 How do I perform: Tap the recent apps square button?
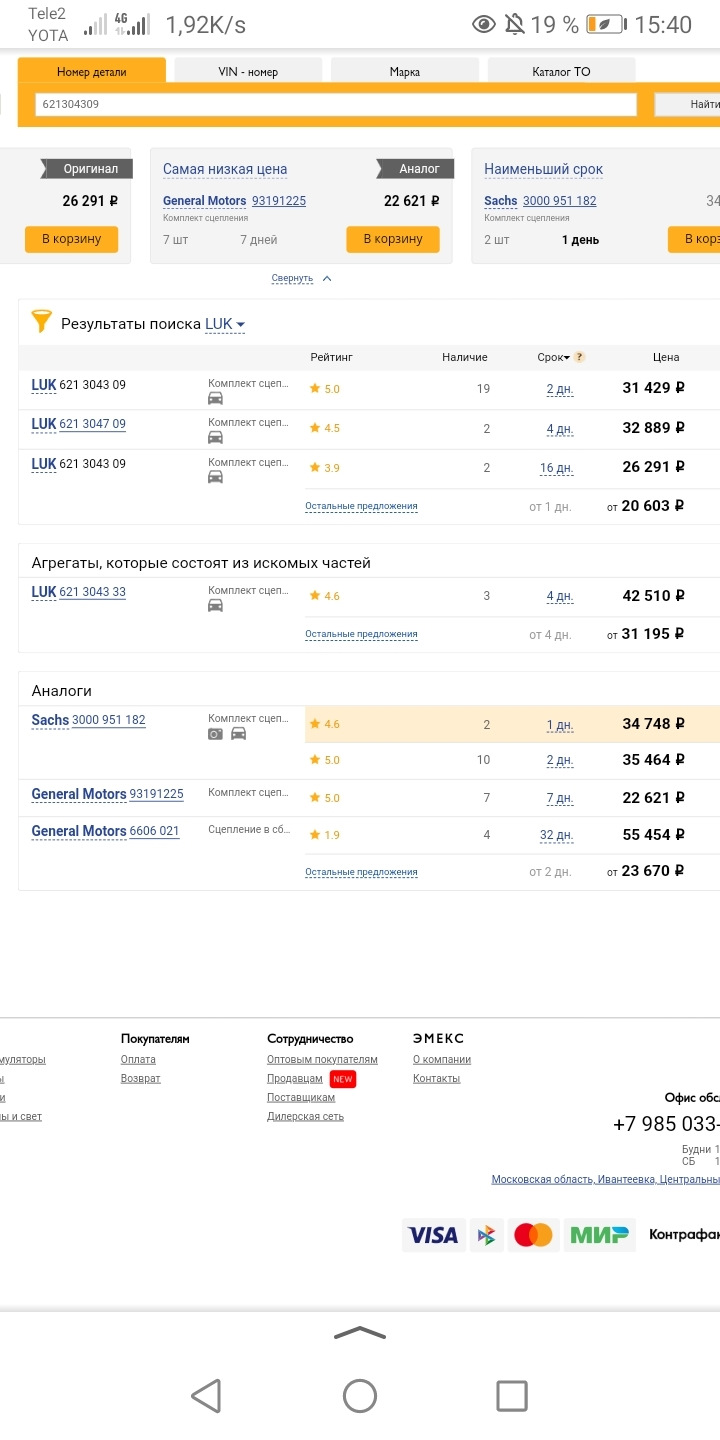pos(512,1395)
